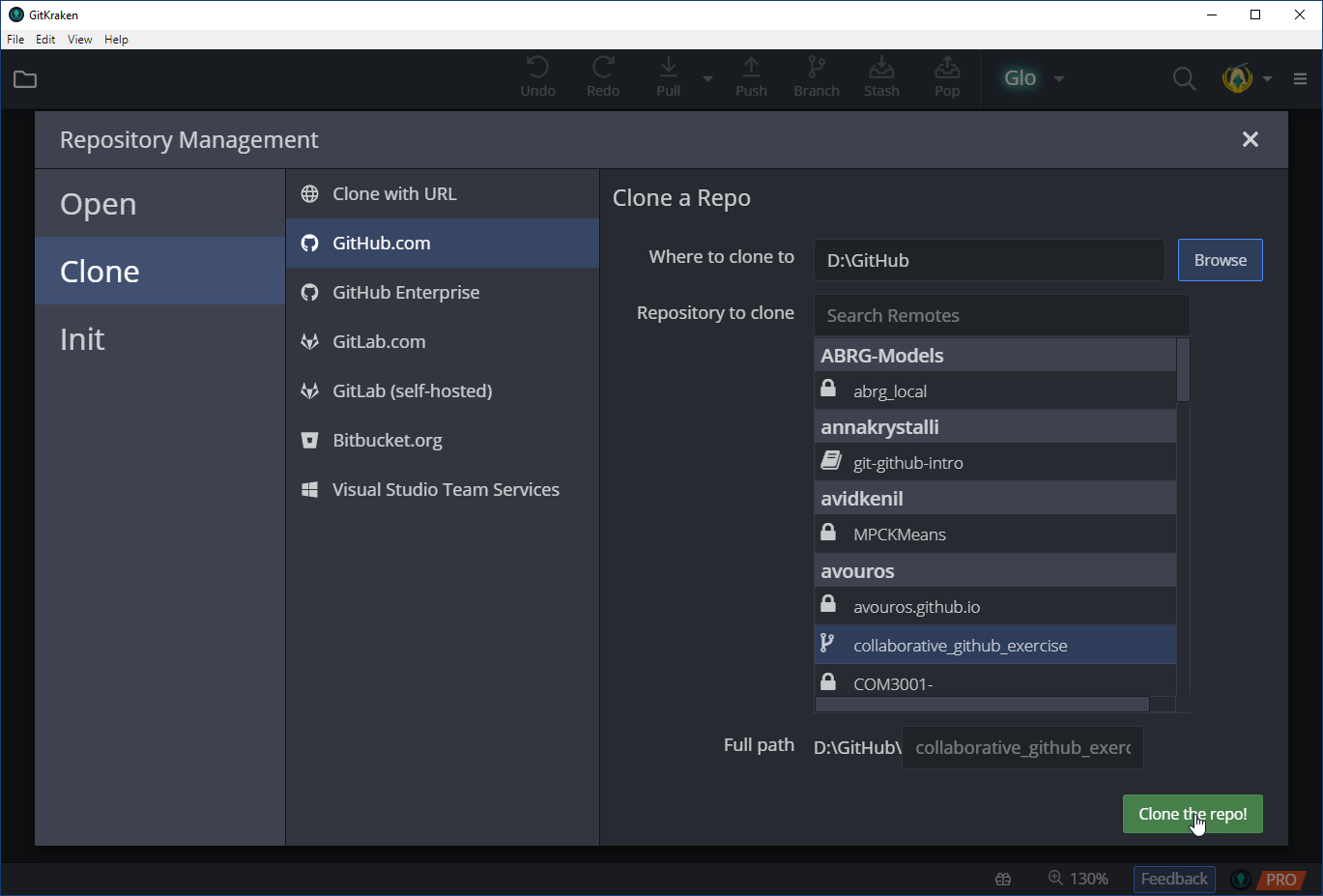Click the Browse button
This screenshot has width=1323, height=896.
tap(1220, 260)
